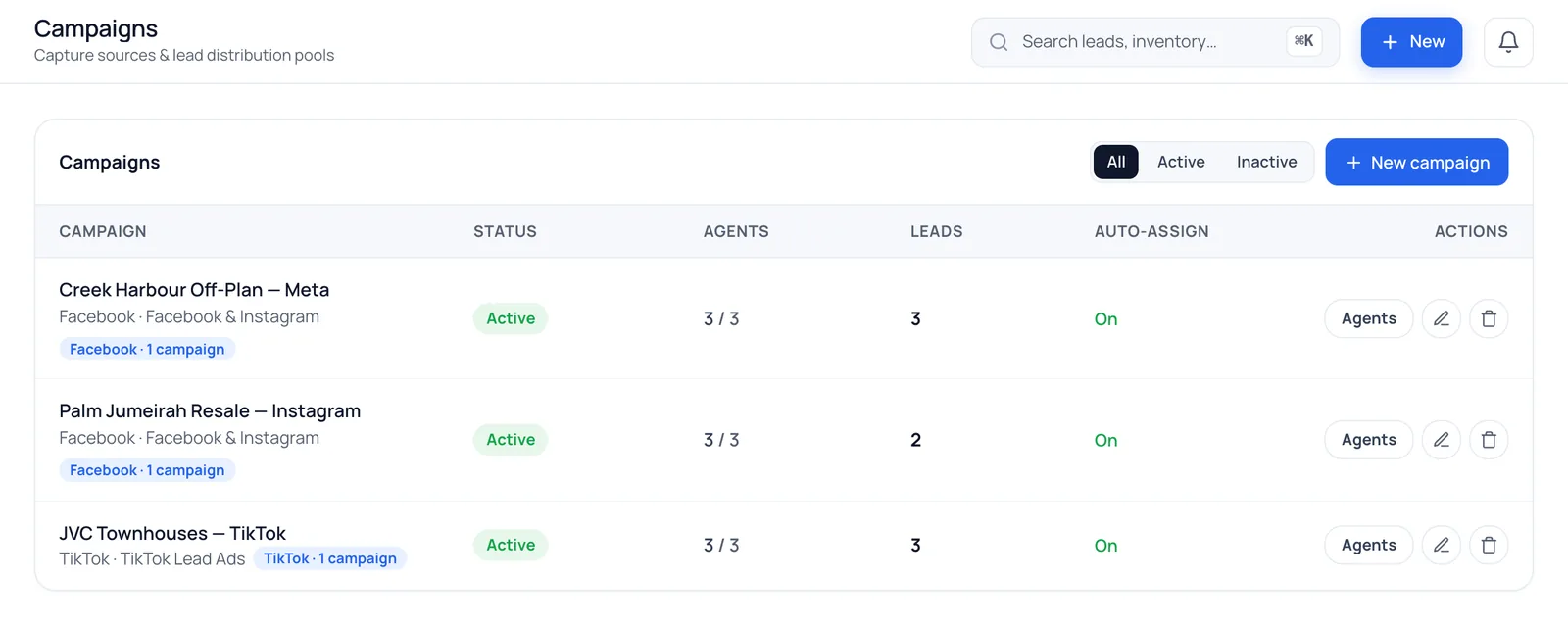Viewport: 1568px width, 626px height.
Task: Switch to the Inactive filter tab
Action: [x=1266, y=162]
